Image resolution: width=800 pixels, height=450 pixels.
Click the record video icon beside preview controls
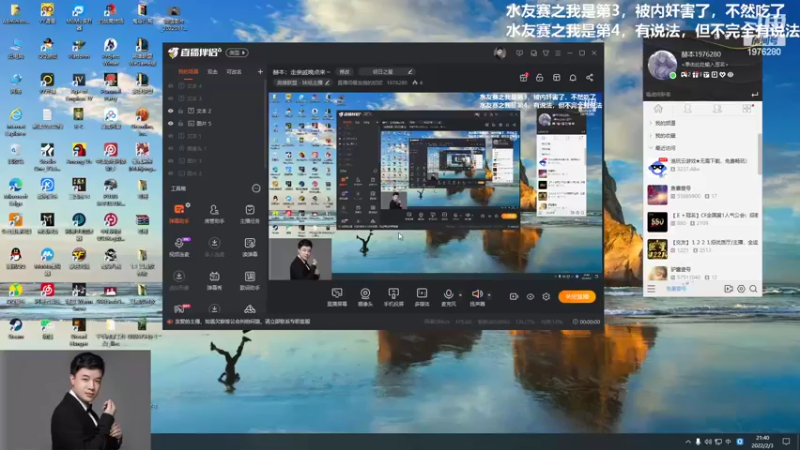pyautogui.click(x=514, y=296)
